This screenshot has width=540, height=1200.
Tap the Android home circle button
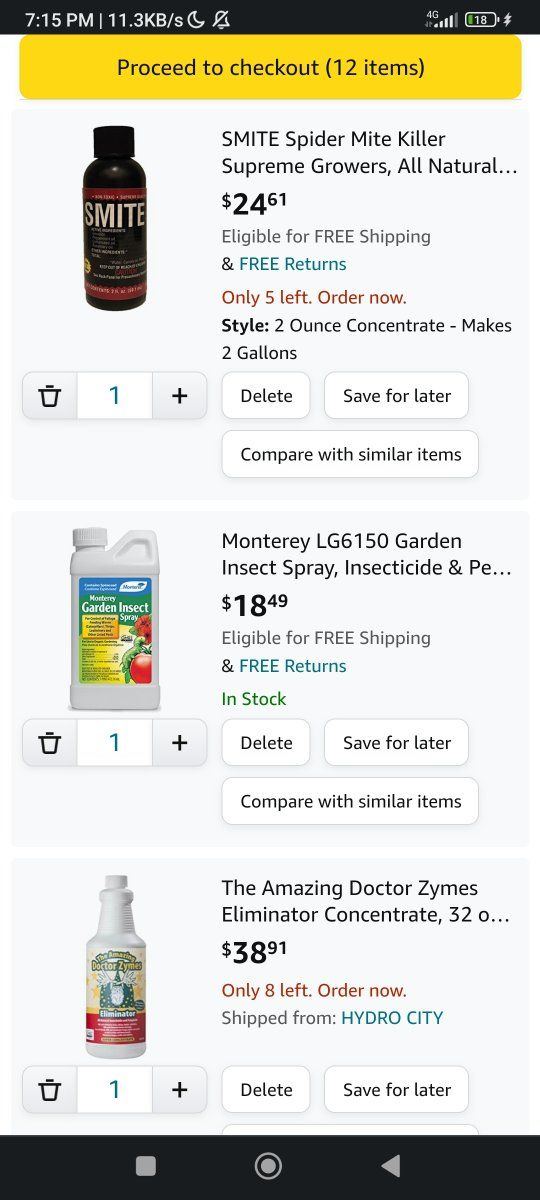click(268, 1165)
